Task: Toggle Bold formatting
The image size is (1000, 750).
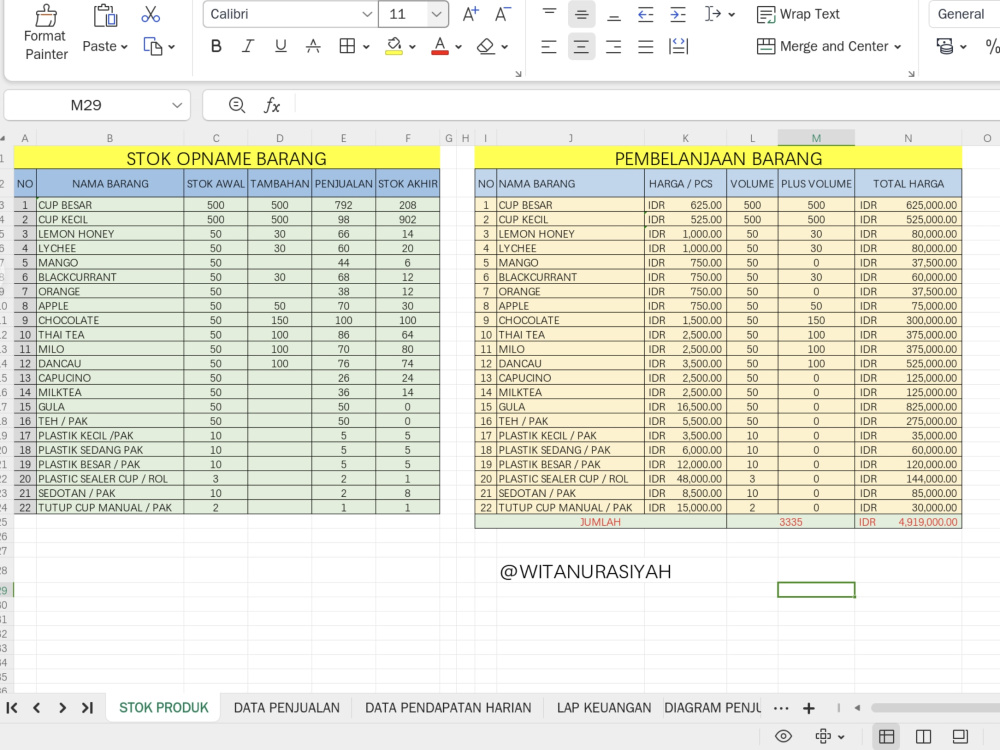Action: tap(216, 46)
